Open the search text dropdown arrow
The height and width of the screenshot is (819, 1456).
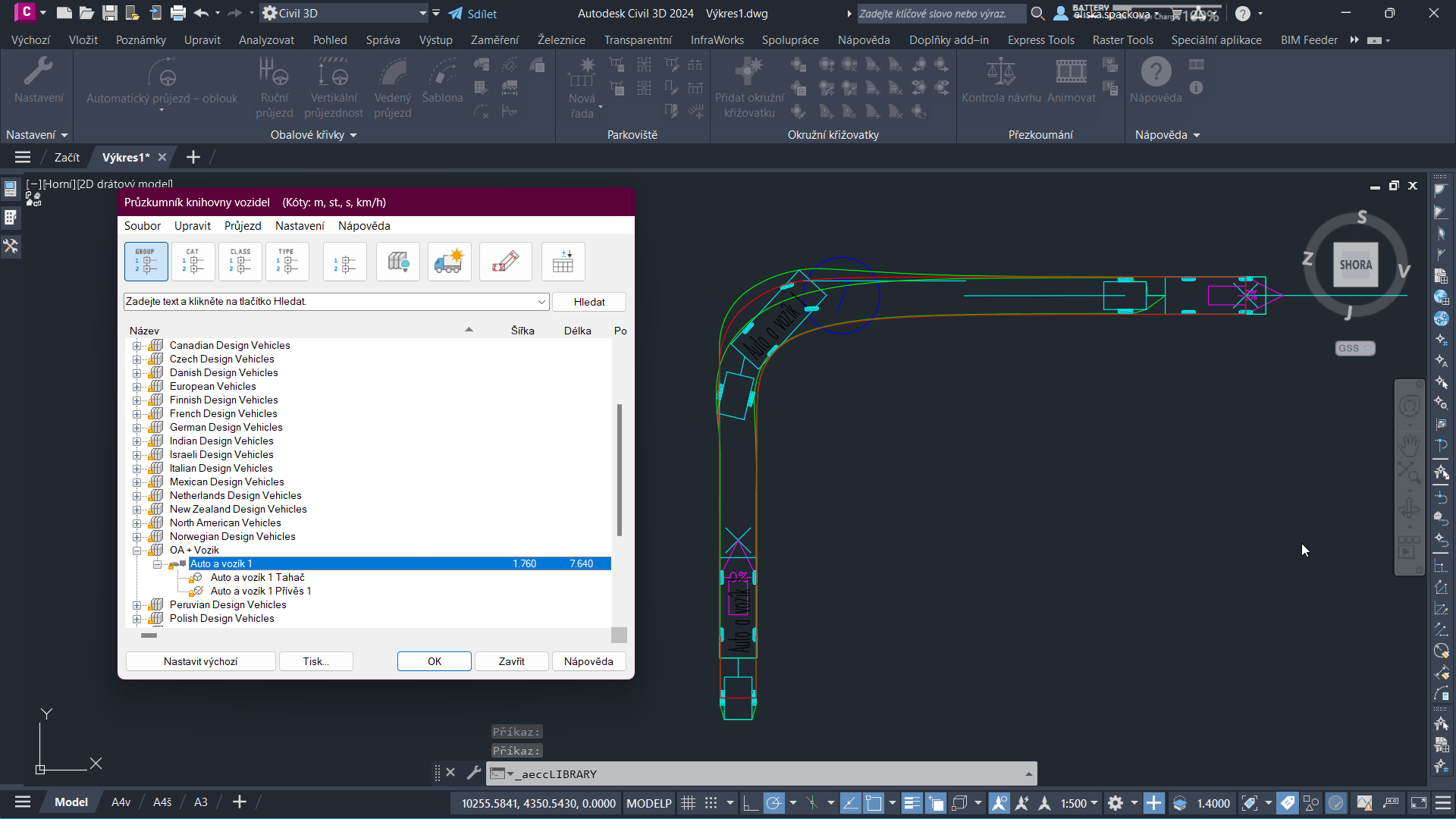pyautogui.click(x=541, y=302)
